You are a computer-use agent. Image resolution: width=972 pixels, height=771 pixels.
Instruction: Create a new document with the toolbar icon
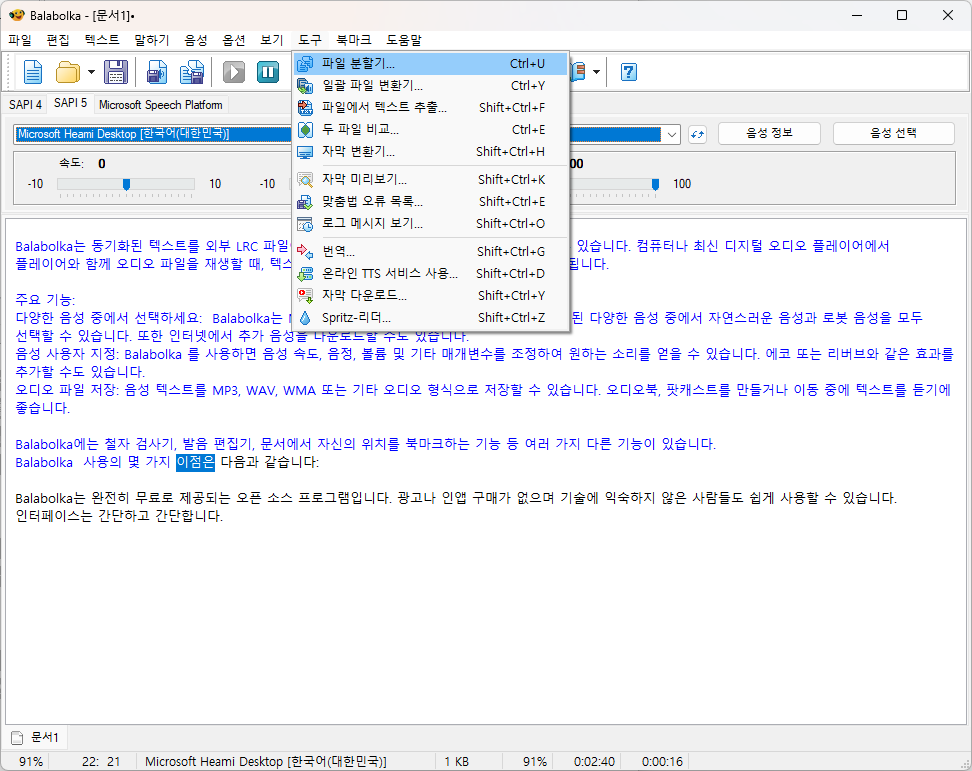point(32,72)
